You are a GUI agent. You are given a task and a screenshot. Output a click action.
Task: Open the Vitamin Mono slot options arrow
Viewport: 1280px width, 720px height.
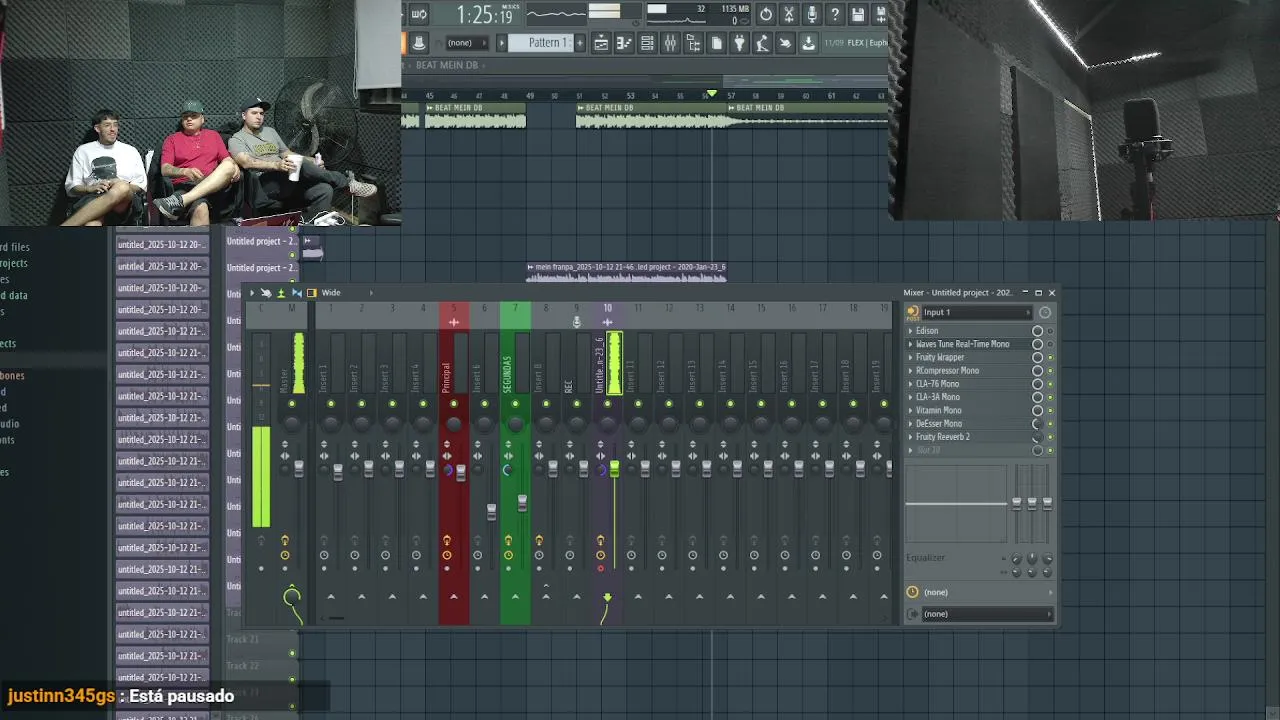[x=910, y=411]
